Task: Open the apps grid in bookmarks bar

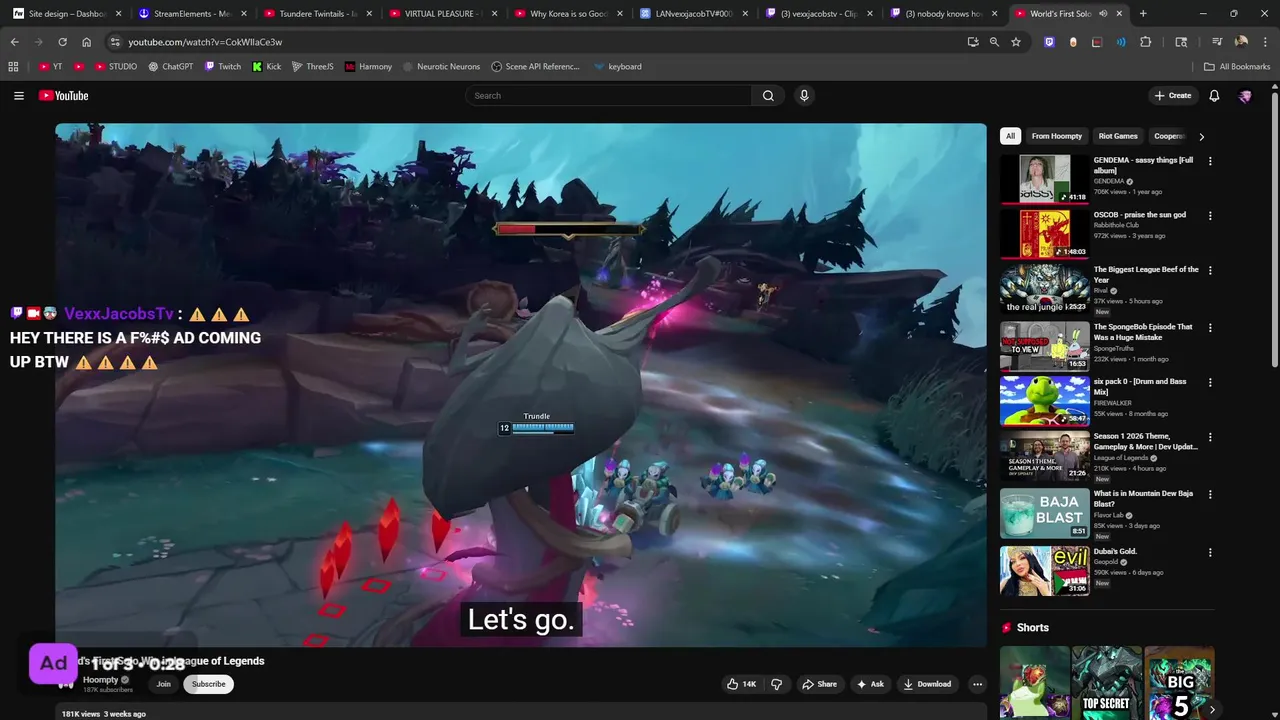Action: (x=13, y=66)
